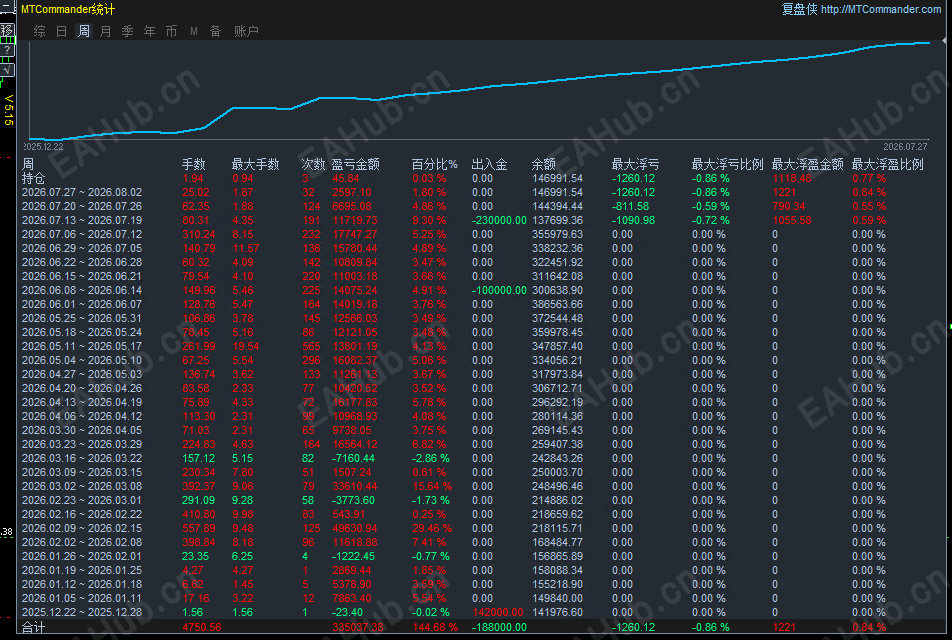Image resolution: width=952 pixels, height=640 pixels.
Task: Click loss value -3773.60
Action: pyautogui.click(x=353, y=500)
